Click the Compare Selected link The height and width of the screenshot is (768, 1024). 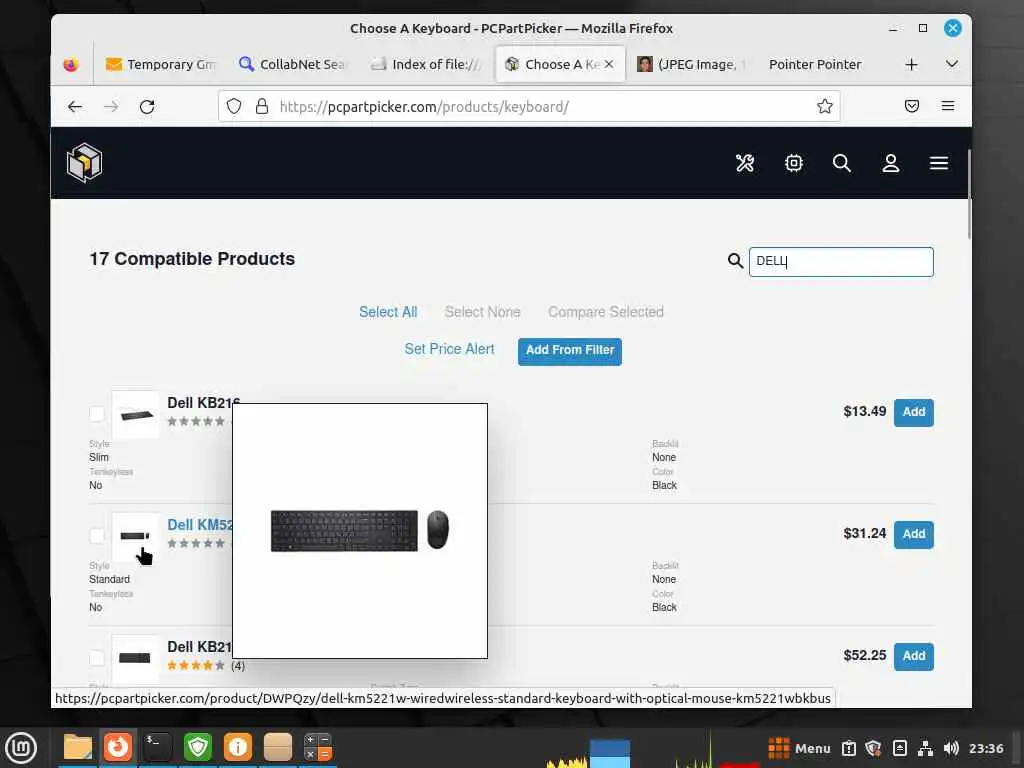tap(606, 312)
